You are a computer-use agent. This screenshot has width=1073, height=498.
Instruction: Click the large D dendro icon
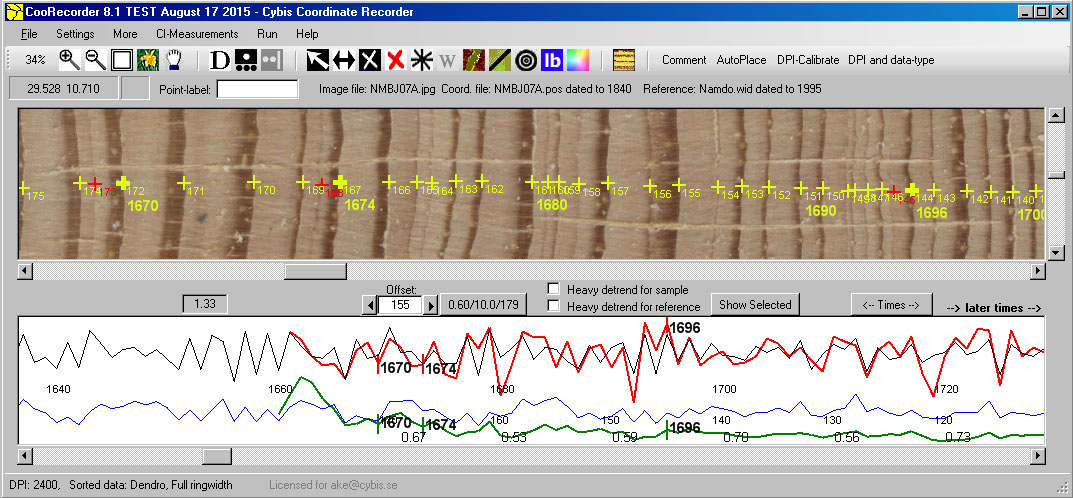(x=220, y=60)
